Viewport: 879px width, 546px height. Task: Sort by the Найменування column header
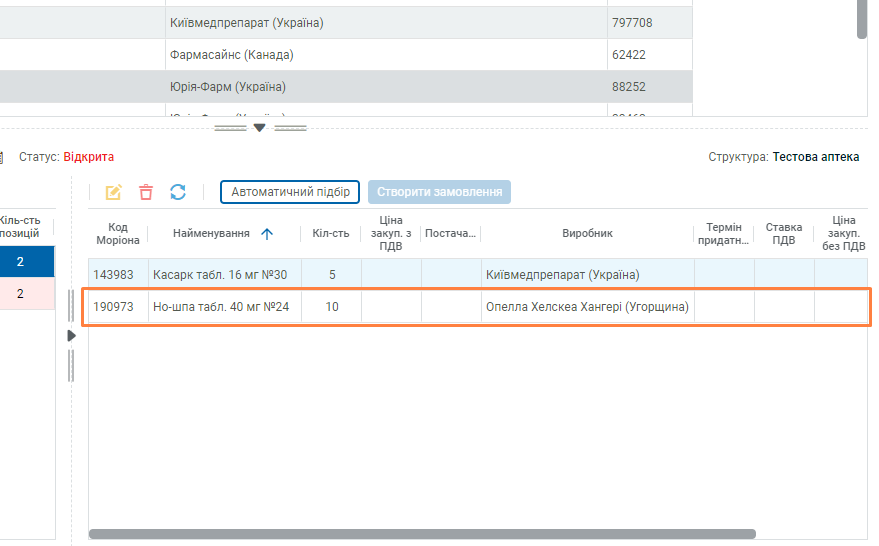[211, 233]
